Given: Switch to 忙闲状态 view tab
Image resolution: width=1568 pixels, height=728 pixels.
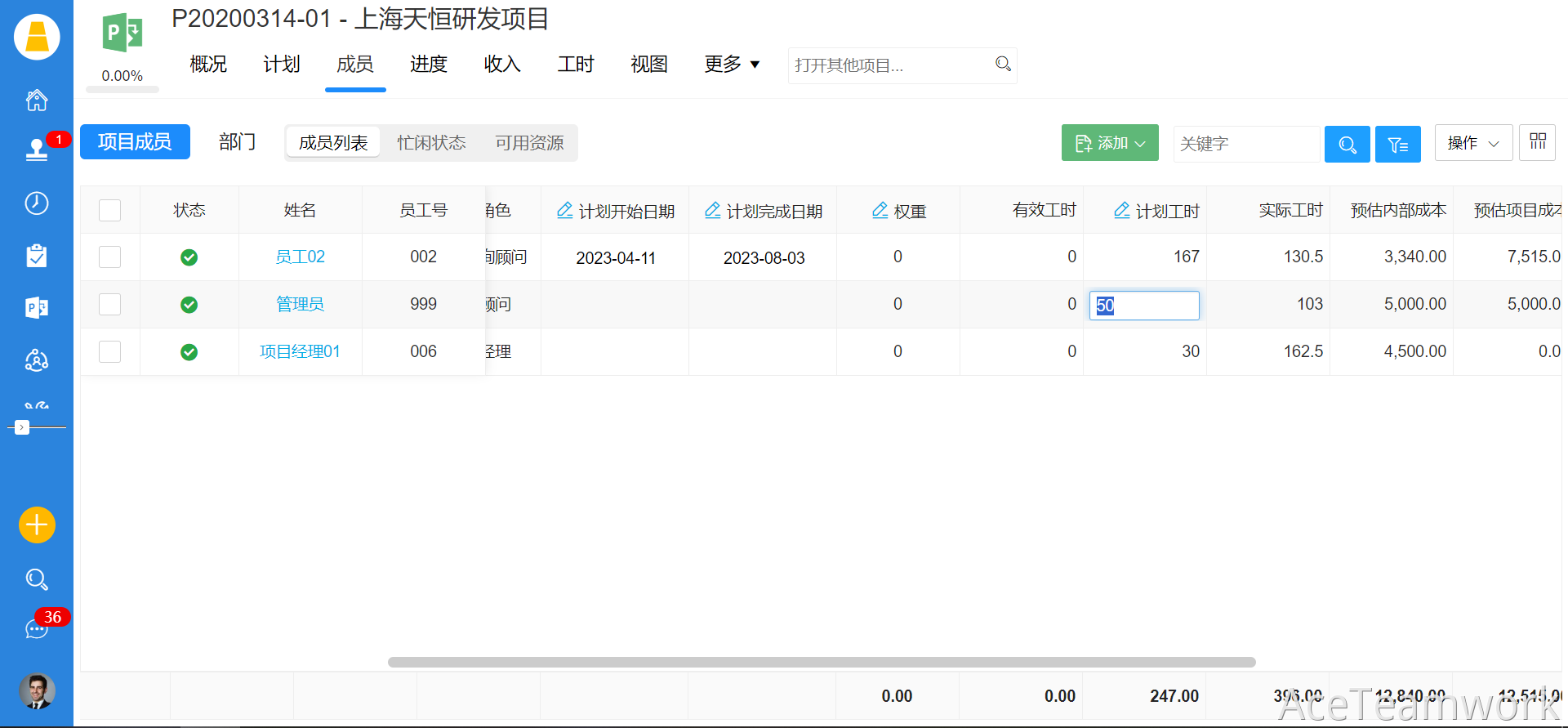Looking at the screenshot, I should (431, 143).
